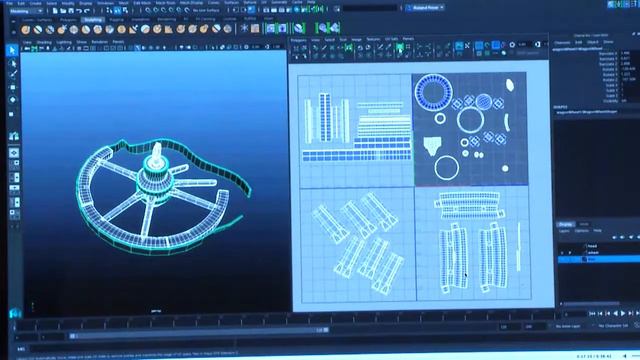The height and width of the screenshot is (360, 640).
Task: Click Play Backward playback button
Action: point(616,313)
